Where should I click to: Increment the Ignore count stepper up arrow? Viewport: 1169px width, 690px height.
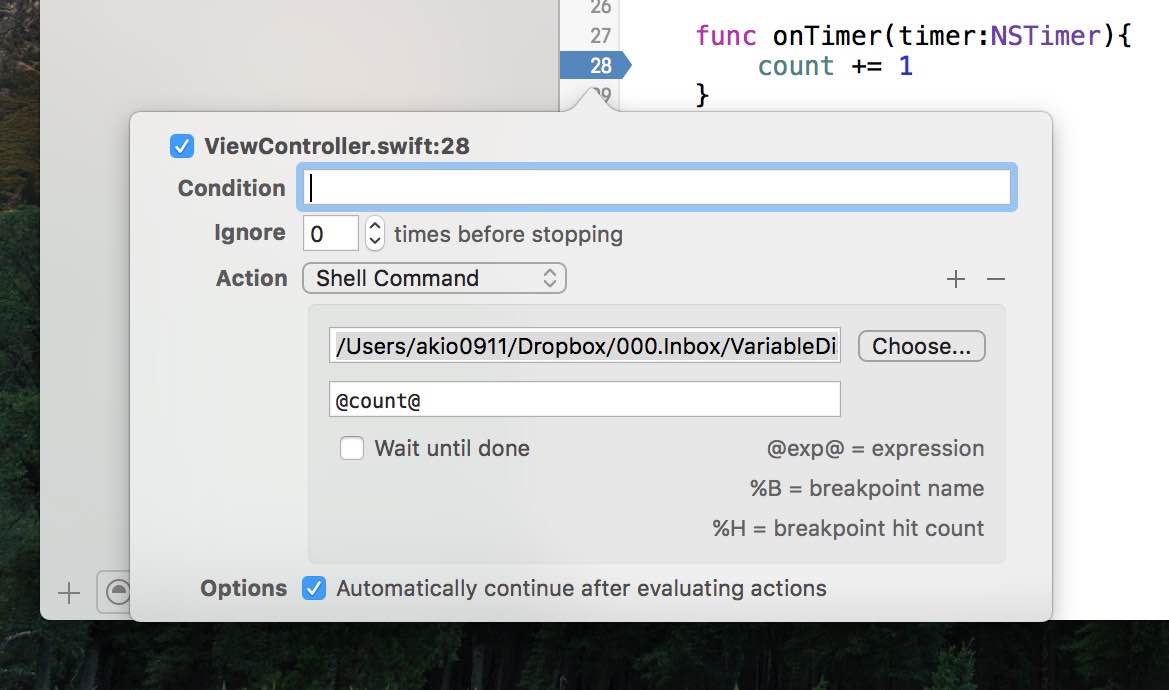tap(375, 226)
